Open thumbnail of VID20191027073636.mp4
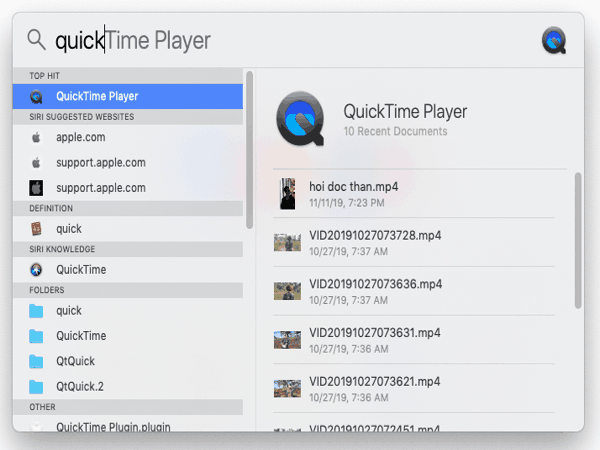 (x=287, y=291)
